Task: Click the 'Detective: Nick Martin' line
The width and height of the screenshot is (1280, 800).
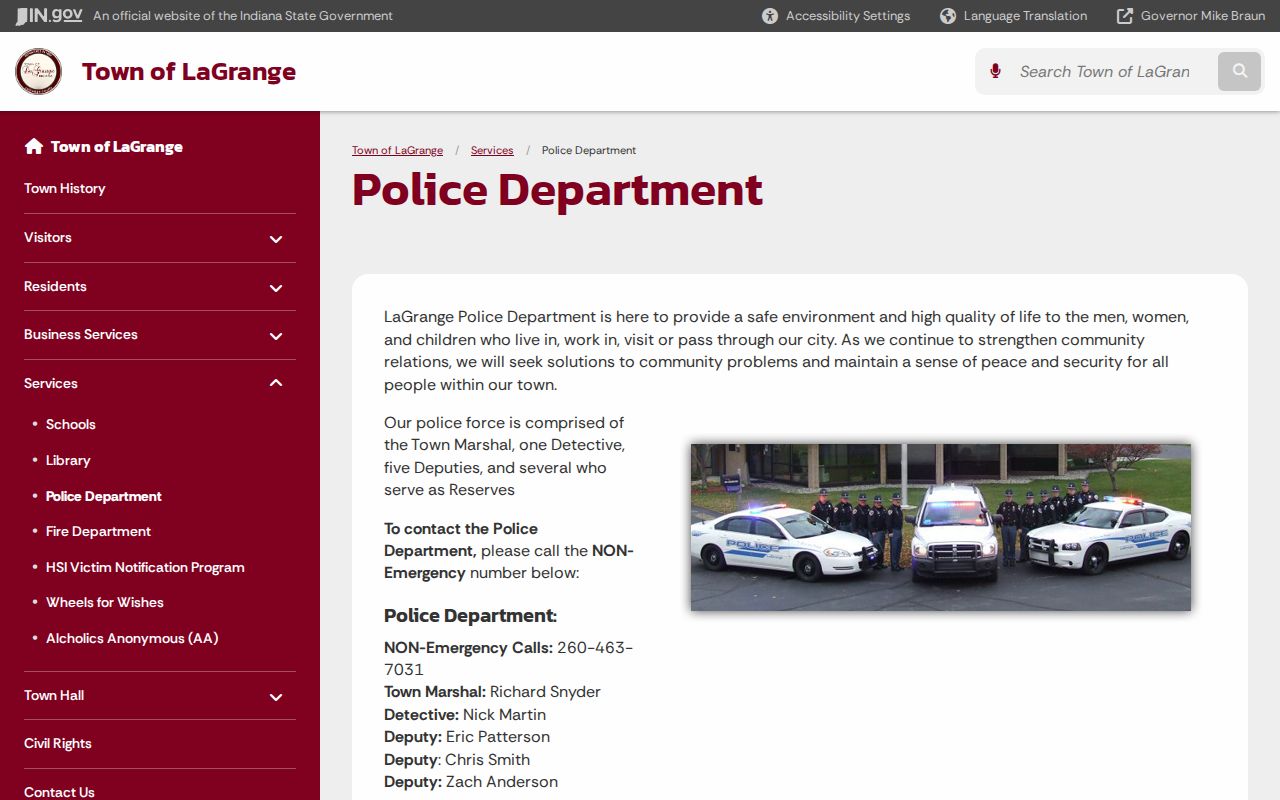Action: [x=465, y=715]
